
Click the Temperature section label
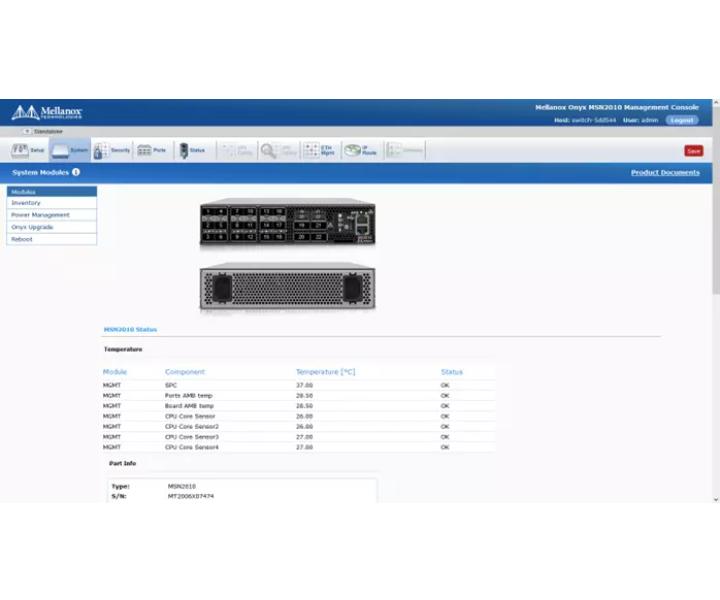pyautogui.click(x=123, y=349)
